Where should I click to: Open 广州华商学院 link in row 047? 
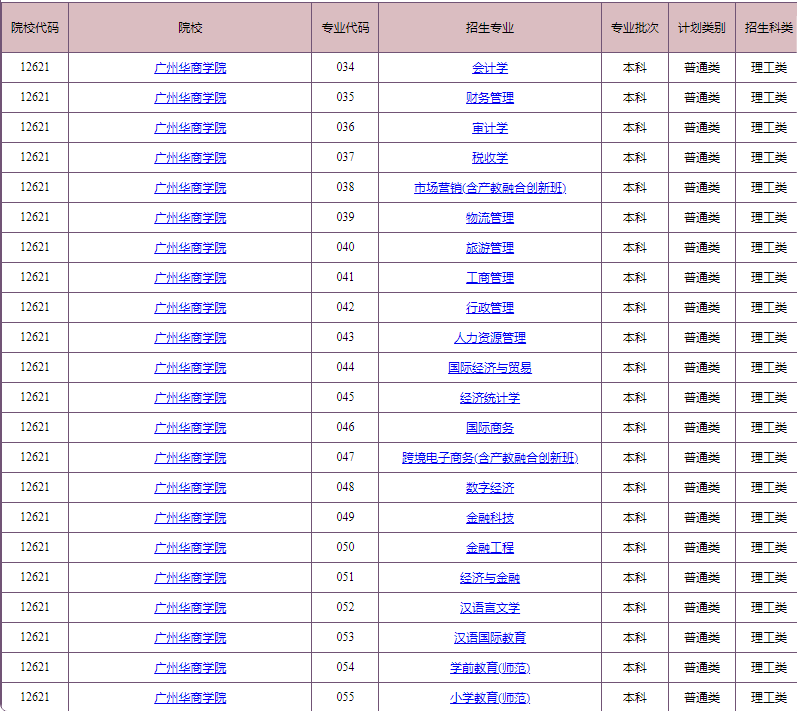tap(190, 457)
